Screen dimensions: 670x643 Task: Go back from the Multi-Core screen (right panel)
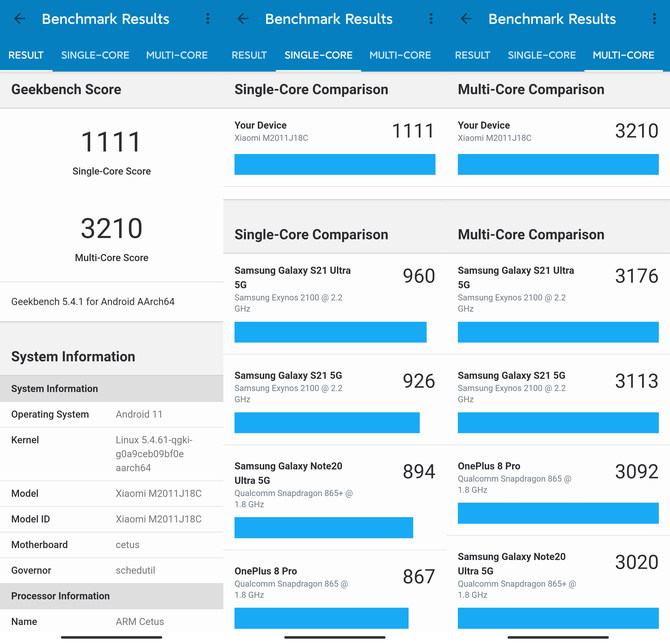pos(466,19)
